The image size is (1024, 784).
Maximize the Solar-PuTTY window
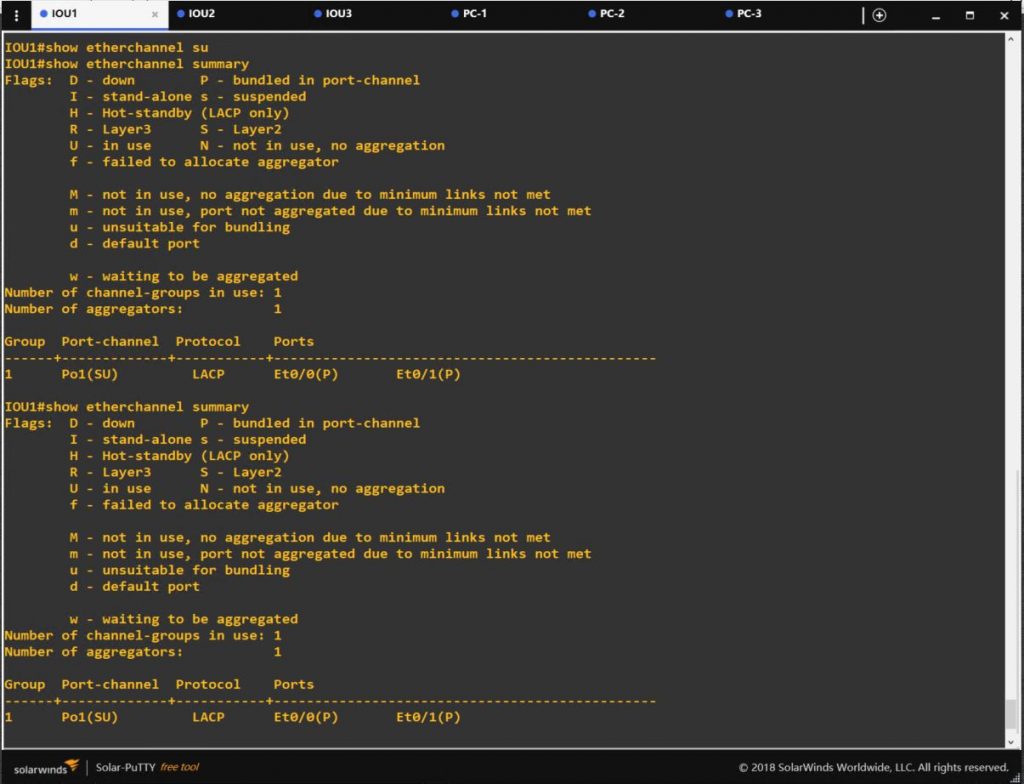coord(970,16)
